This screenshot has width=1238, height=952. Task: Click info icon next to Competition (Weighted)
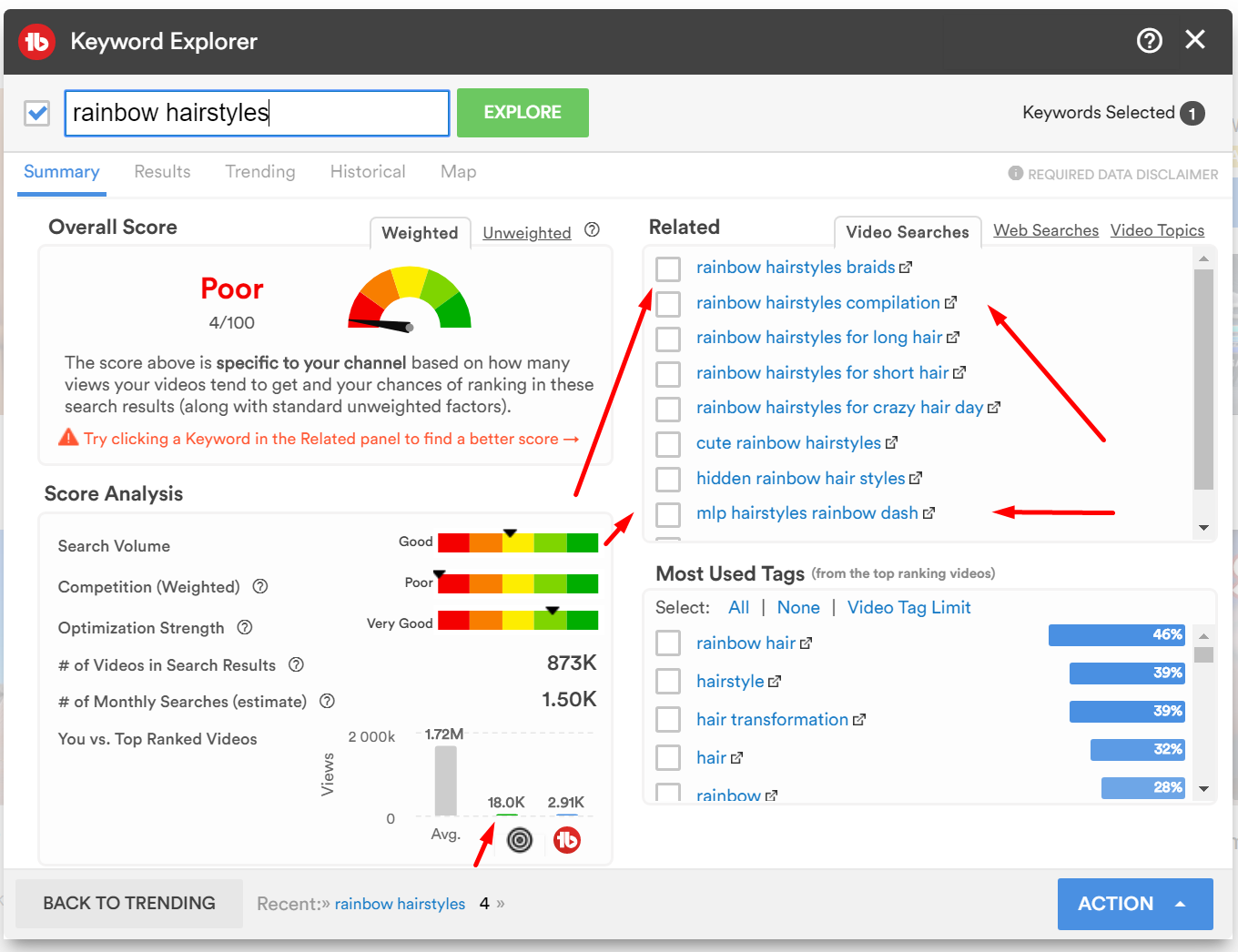(260, 586)
